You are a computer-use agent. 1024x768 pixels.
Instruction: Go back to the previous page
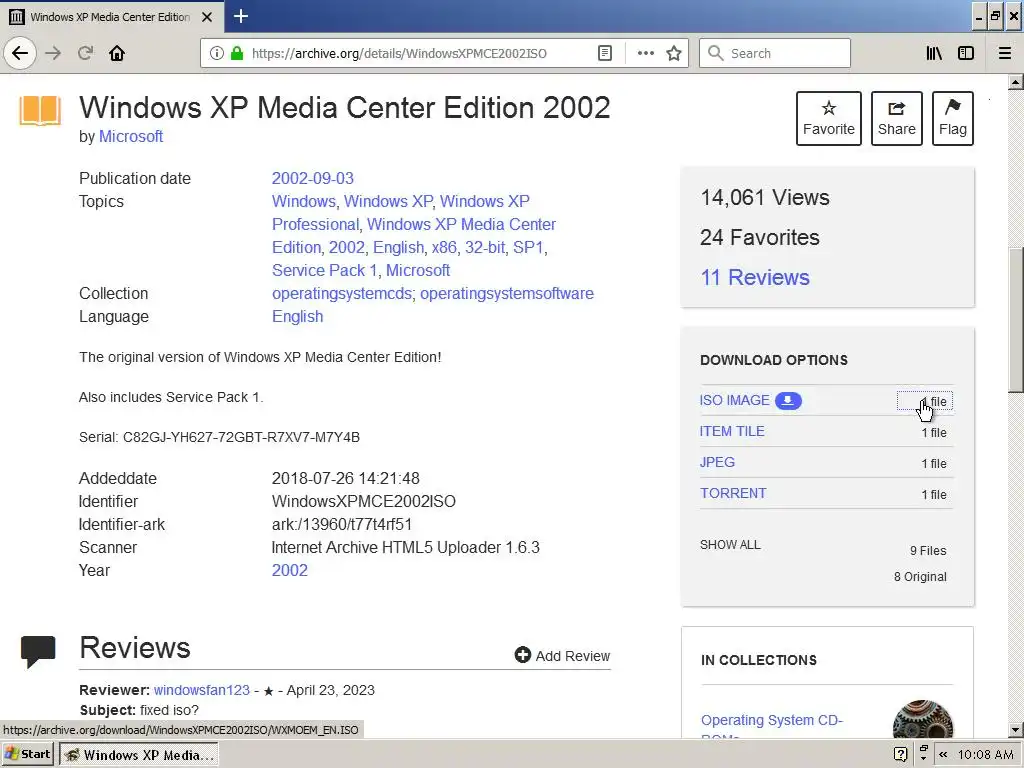(x=20, y=53)
